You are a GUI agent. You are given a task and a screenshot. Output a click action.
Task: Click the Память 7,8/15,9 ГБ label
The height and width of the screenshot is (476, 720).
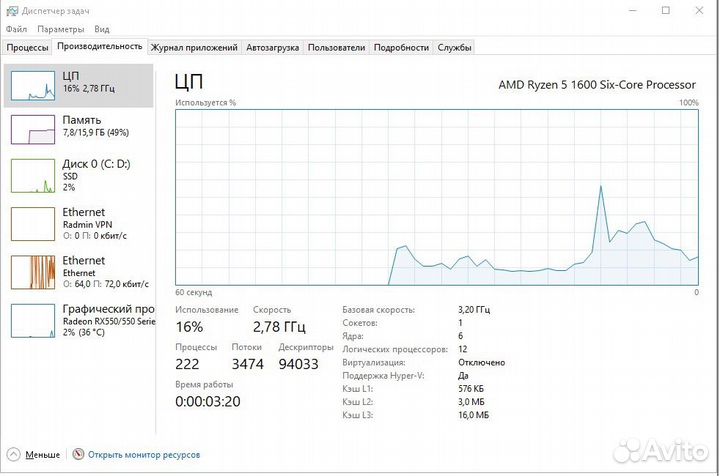pyautogui.click(x=96, y=126)
